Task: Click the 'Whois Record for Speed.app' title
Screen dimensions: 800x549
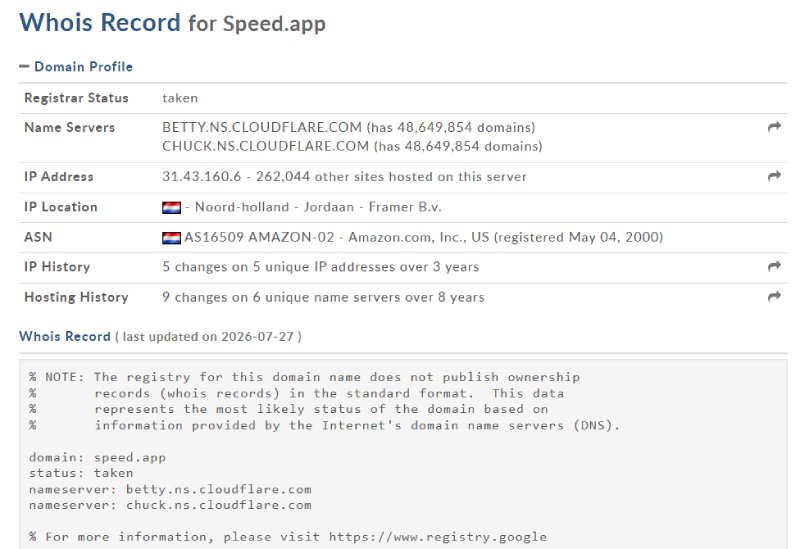Action: coord(172,23)
